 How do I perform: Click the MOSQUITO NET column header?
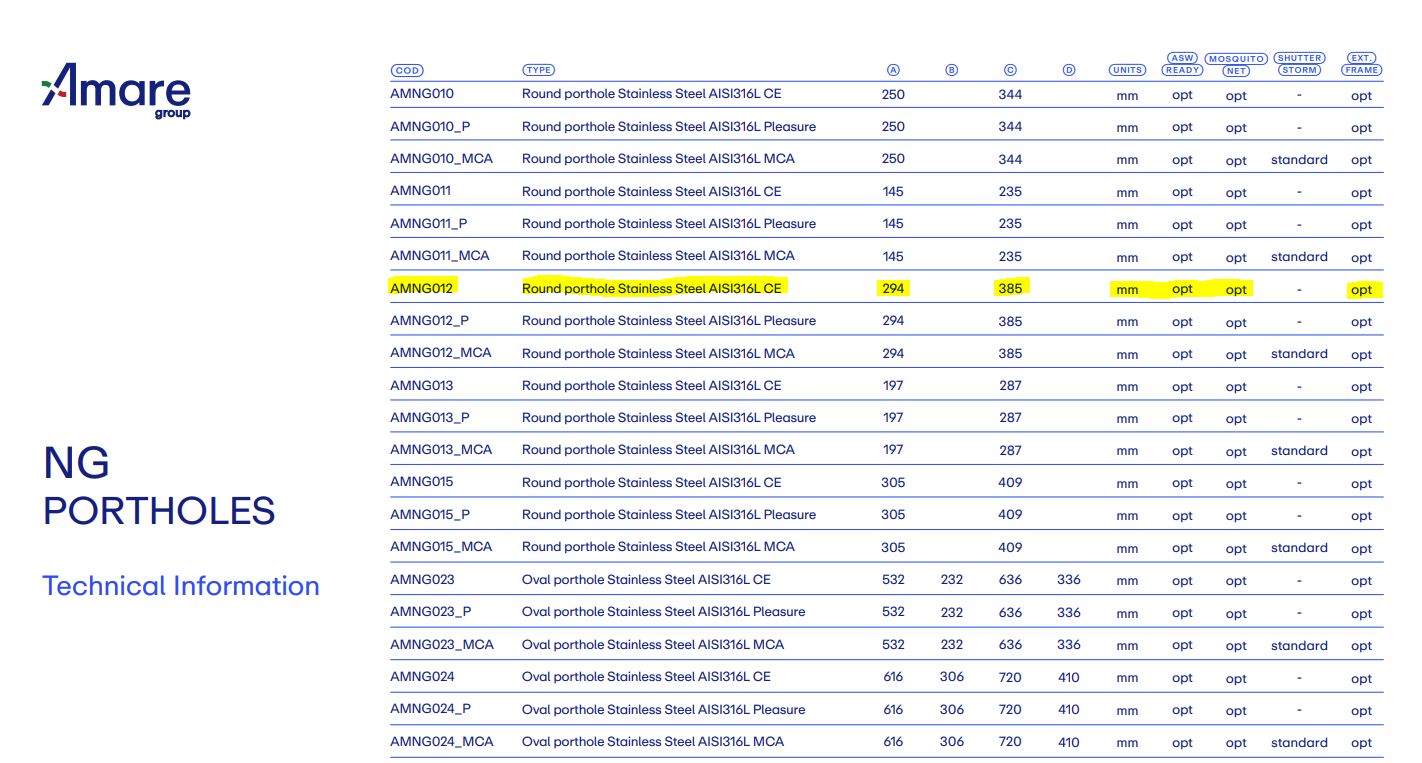point(1236,65)
